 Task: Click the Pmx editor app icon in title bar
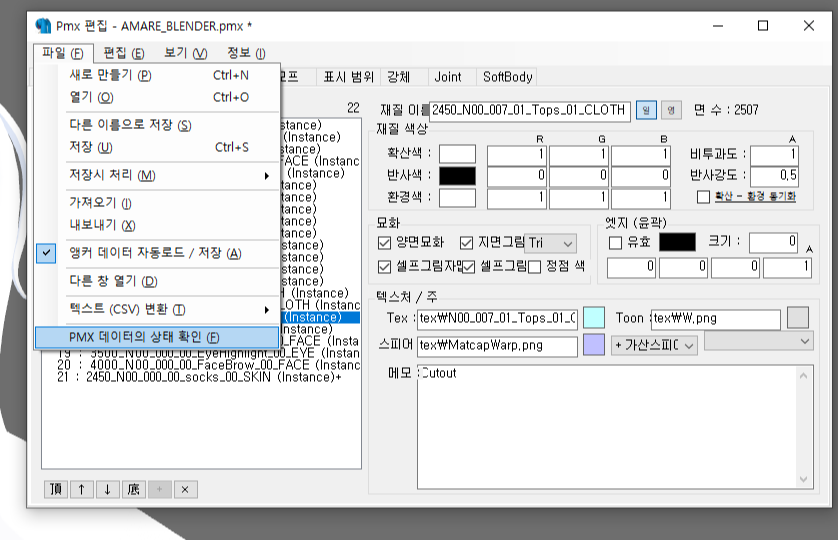coord(43,26)
